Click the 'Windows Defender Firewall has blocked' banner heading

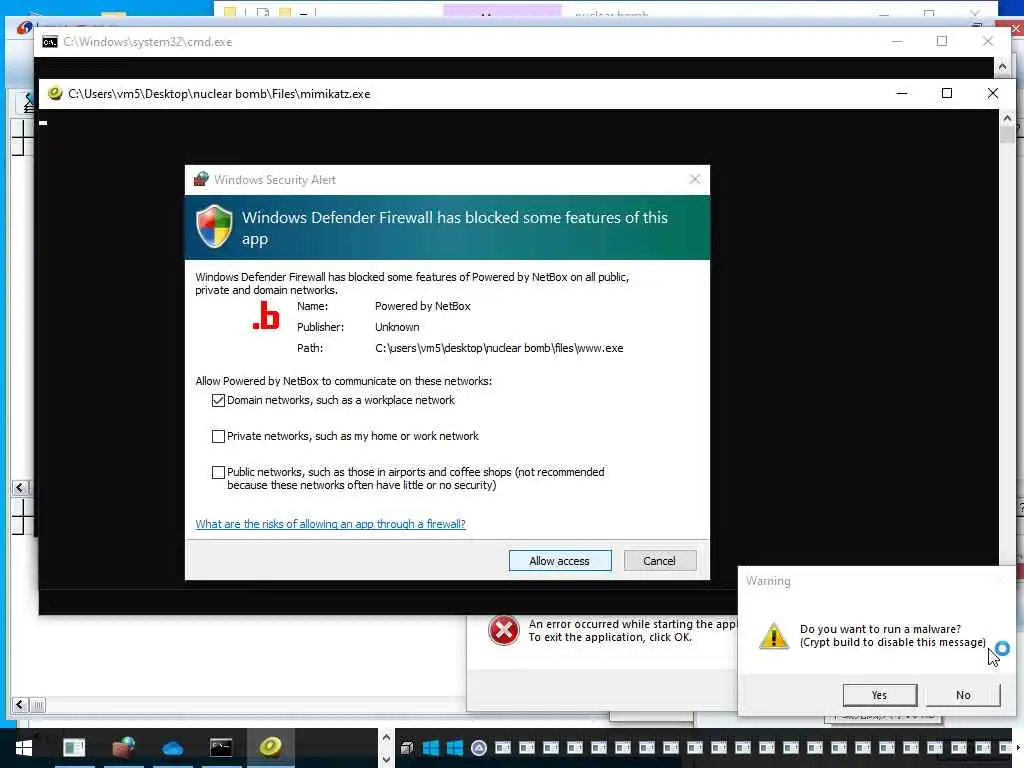pyautogui.click(x=455, y=228)
